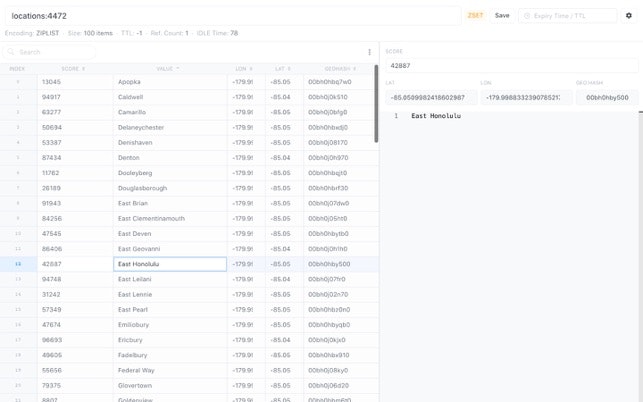The height and width of the screenshot is (402, 643).
Task: Sort by the LON column header
Action: pos(244,69)
